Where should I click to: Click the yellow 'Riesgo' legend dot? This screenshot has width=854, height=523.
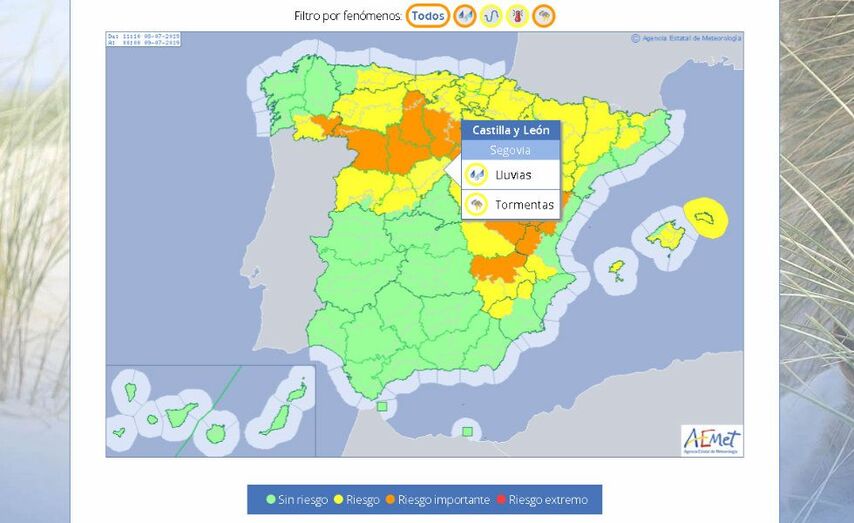pyautogui.click(x=339, y=500)
